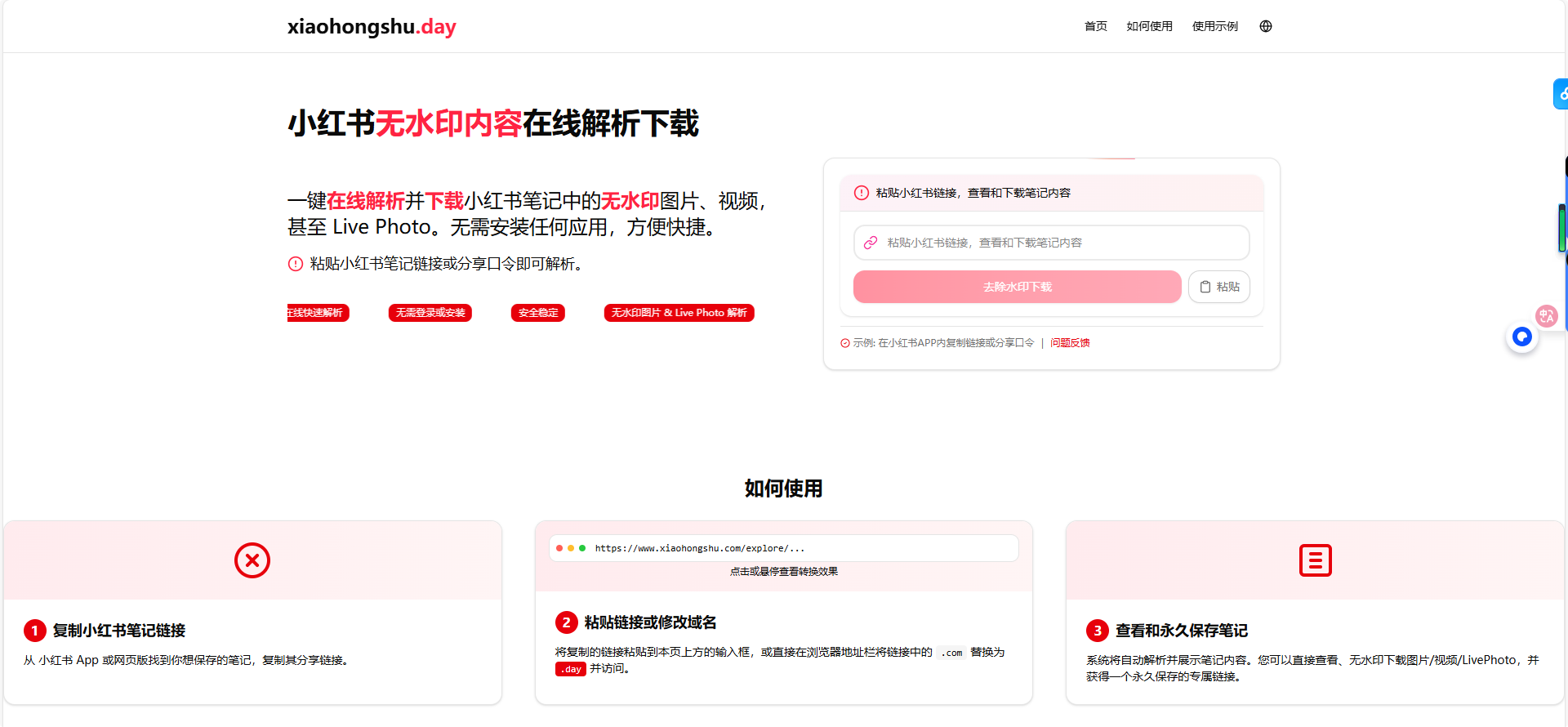
Task: Click the link chain icon in input box
Action: (x=871, y=243)
